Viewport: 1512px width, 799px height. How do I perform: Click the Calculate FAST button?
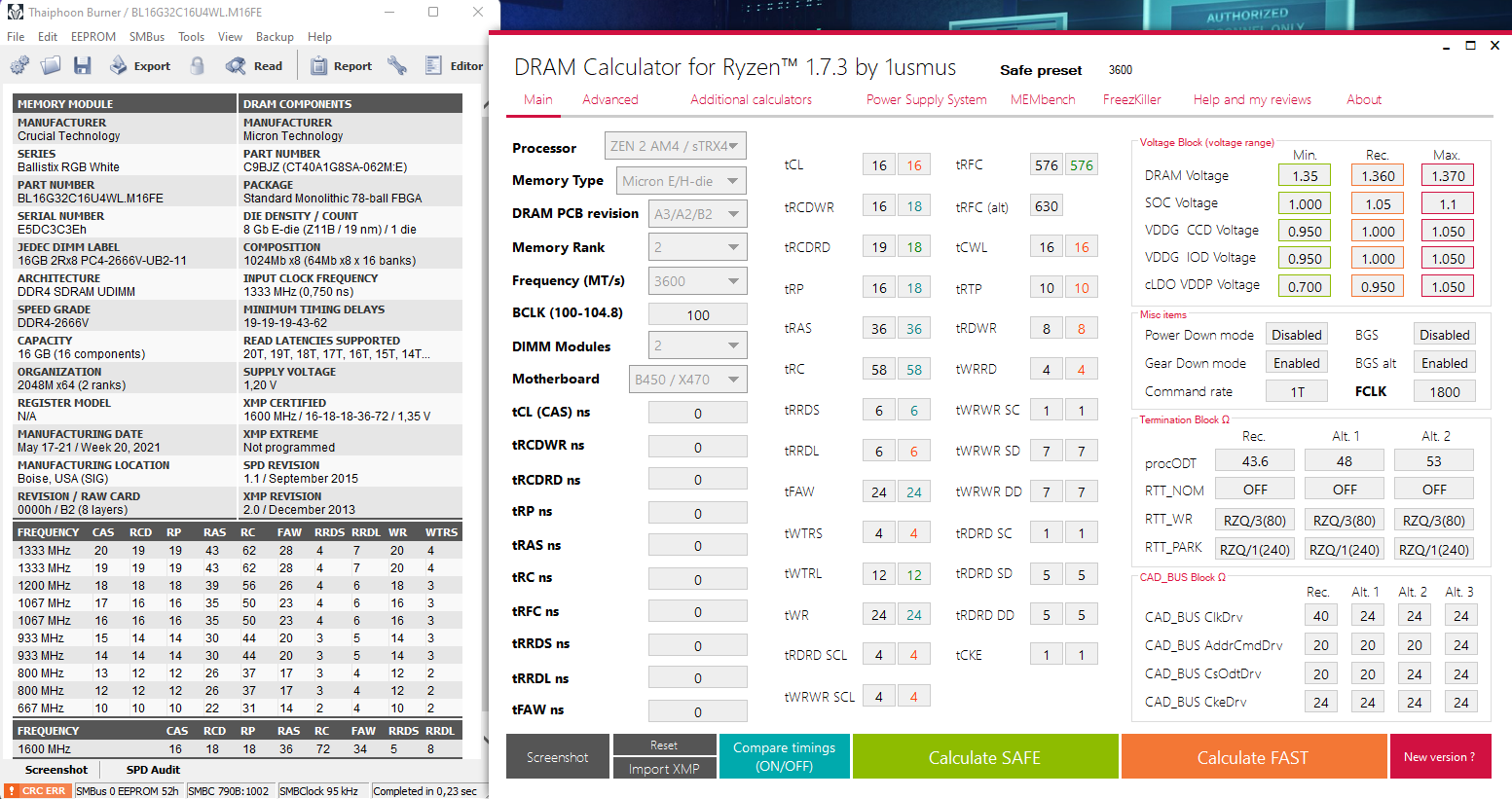pos(1252,757)
